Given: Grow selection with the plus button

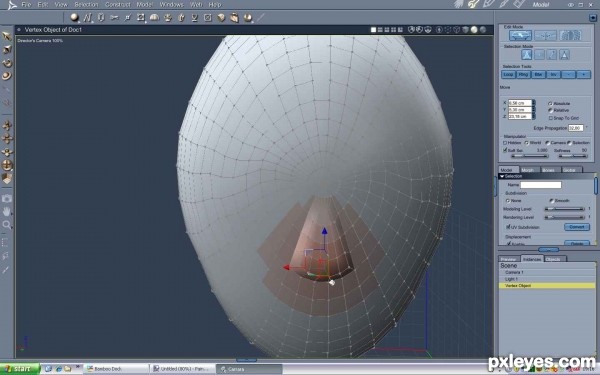Looking at the screenshot, I should (x=584, y=75).
